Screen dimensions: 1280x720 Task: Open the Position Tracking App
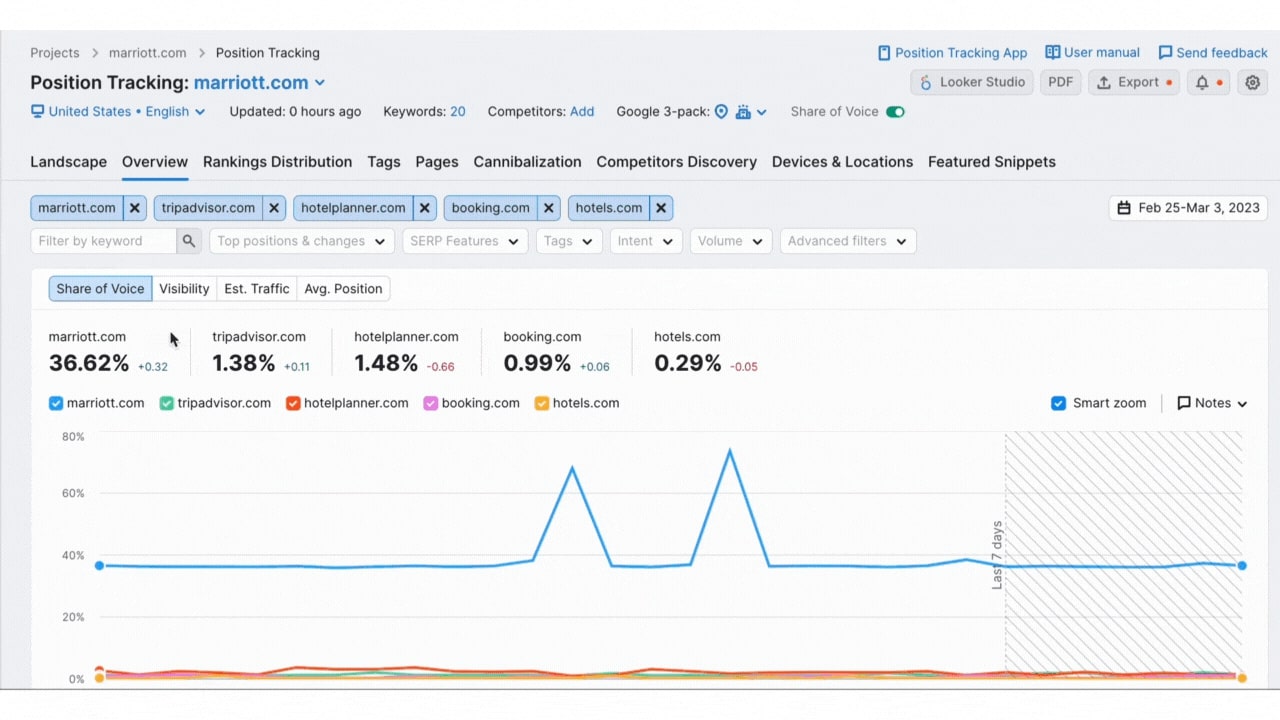pos(952,52)
